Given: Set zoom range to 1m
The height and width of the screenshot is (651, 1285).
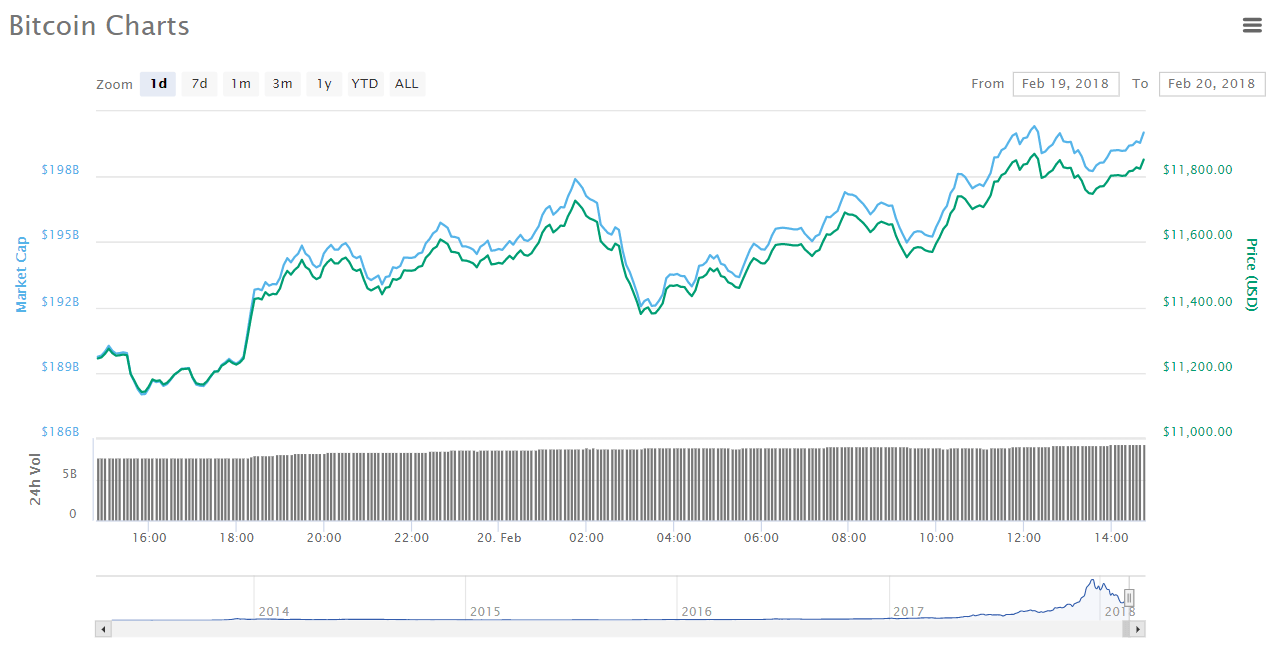Looking at the screenshot, I should 241,84.
